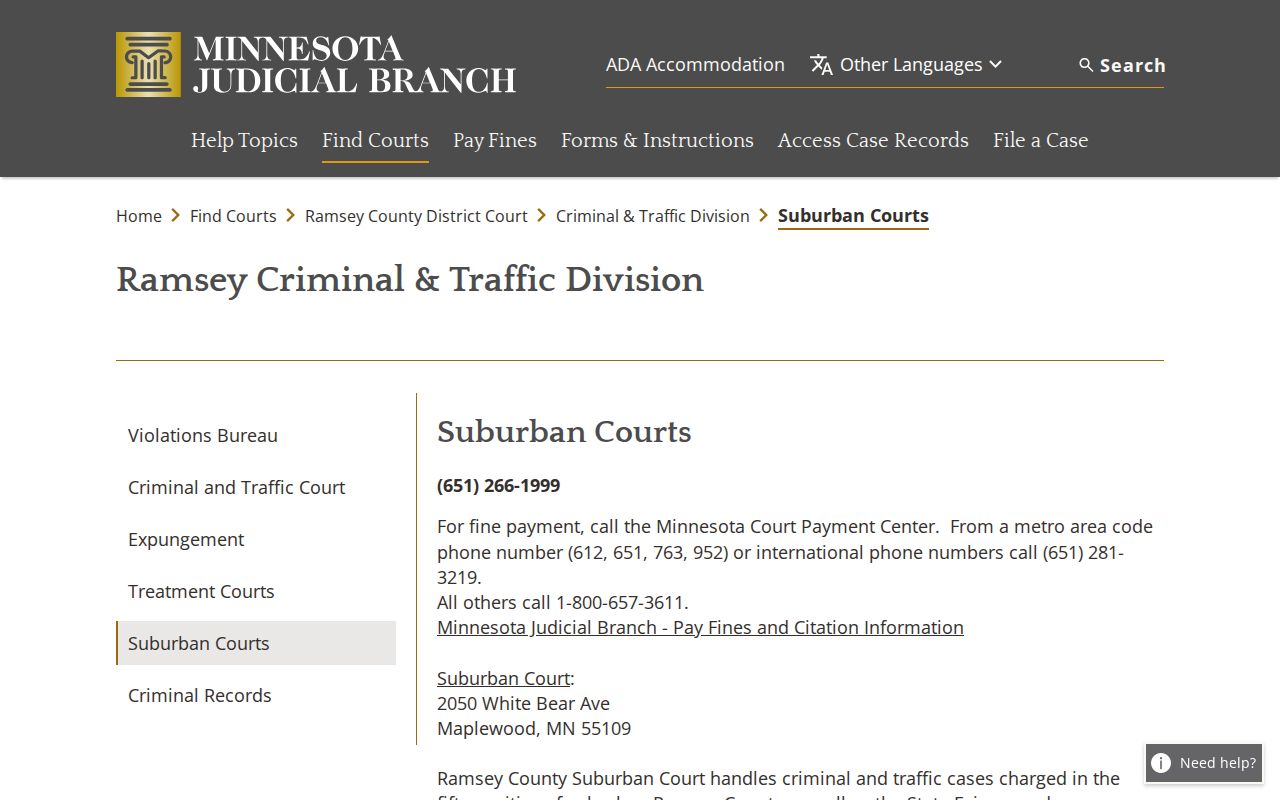Select Criminal and Traffic Court sidebar item

click(x=256, y=487)
